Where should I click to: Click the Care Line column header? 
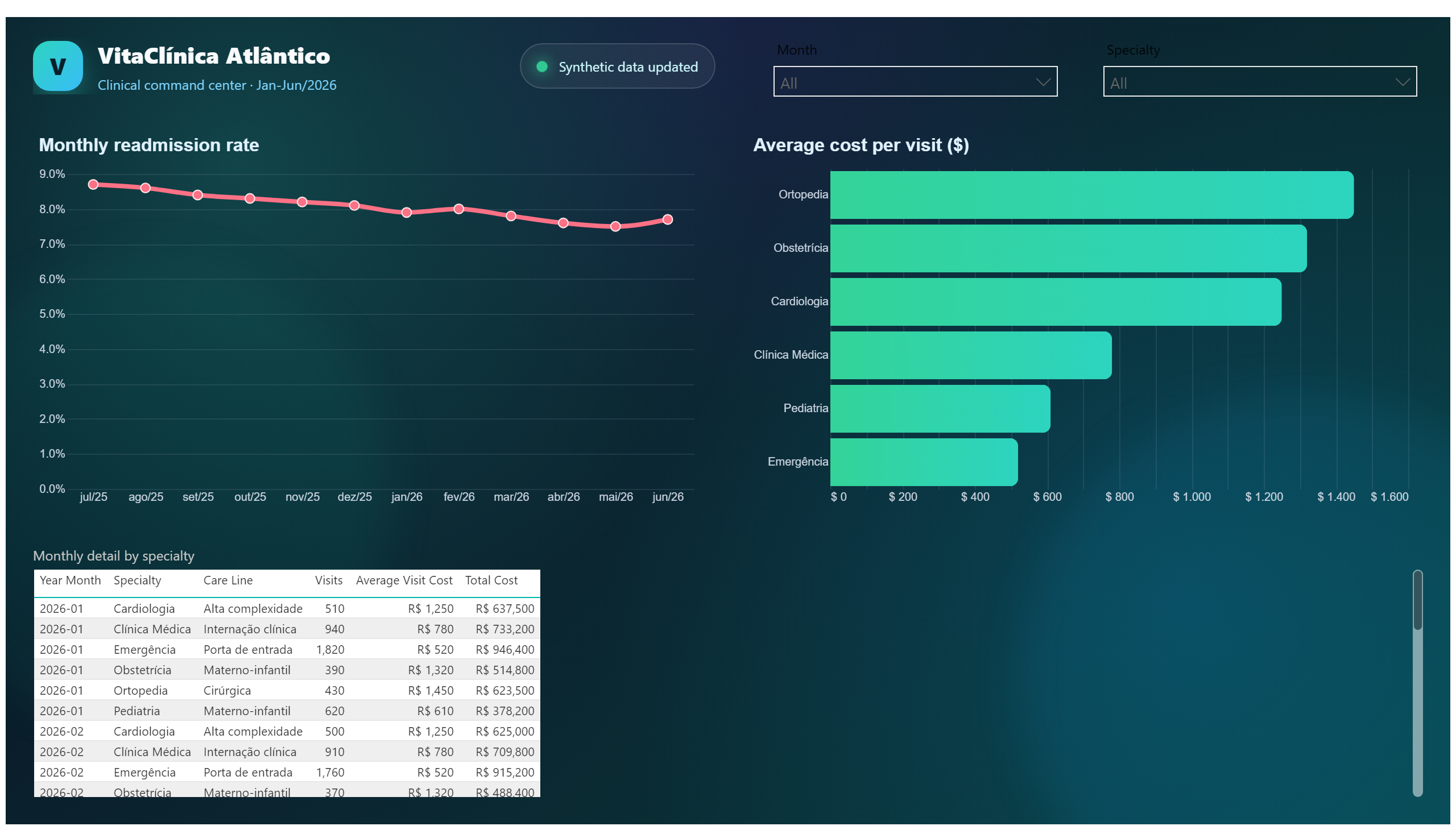tap(227, 580)
